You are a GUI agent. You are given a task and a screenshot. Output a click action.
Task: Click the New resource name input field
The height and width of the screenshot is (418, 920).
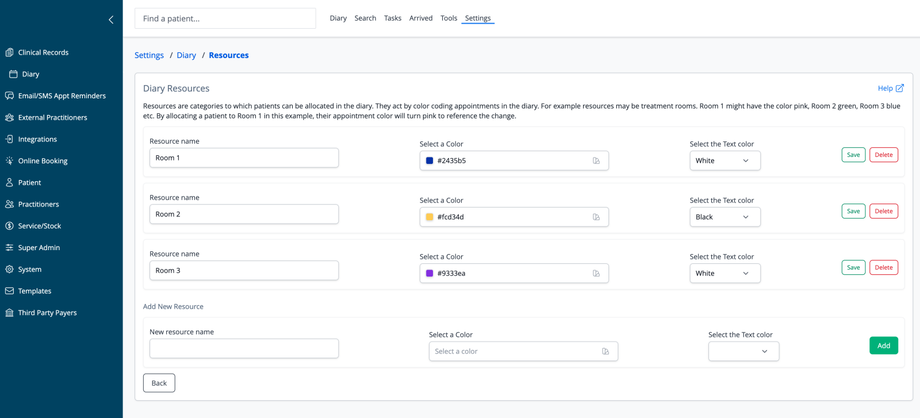click(244, 348)
